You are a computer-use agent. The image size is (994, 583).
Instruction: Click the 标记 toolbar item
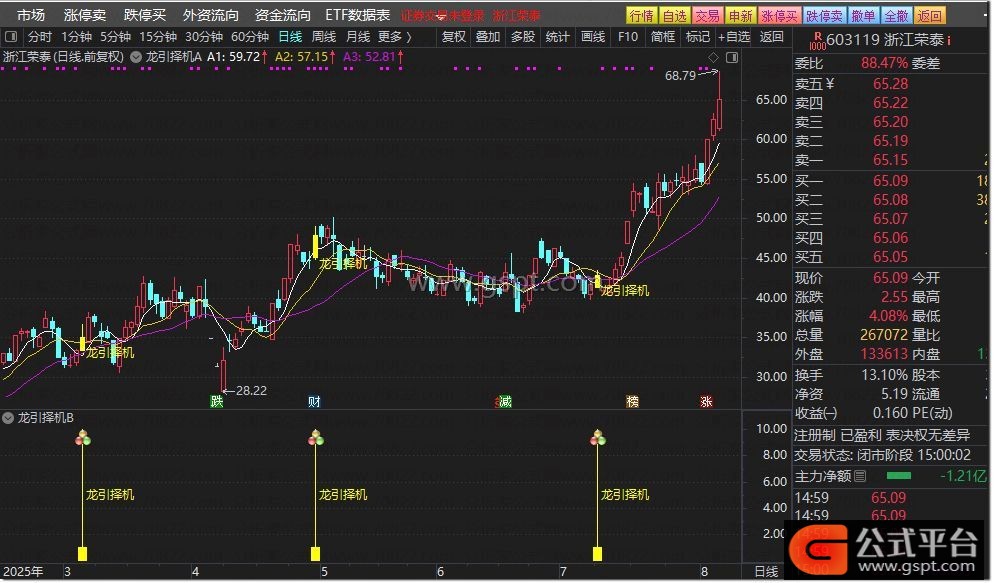pos(698,37)
